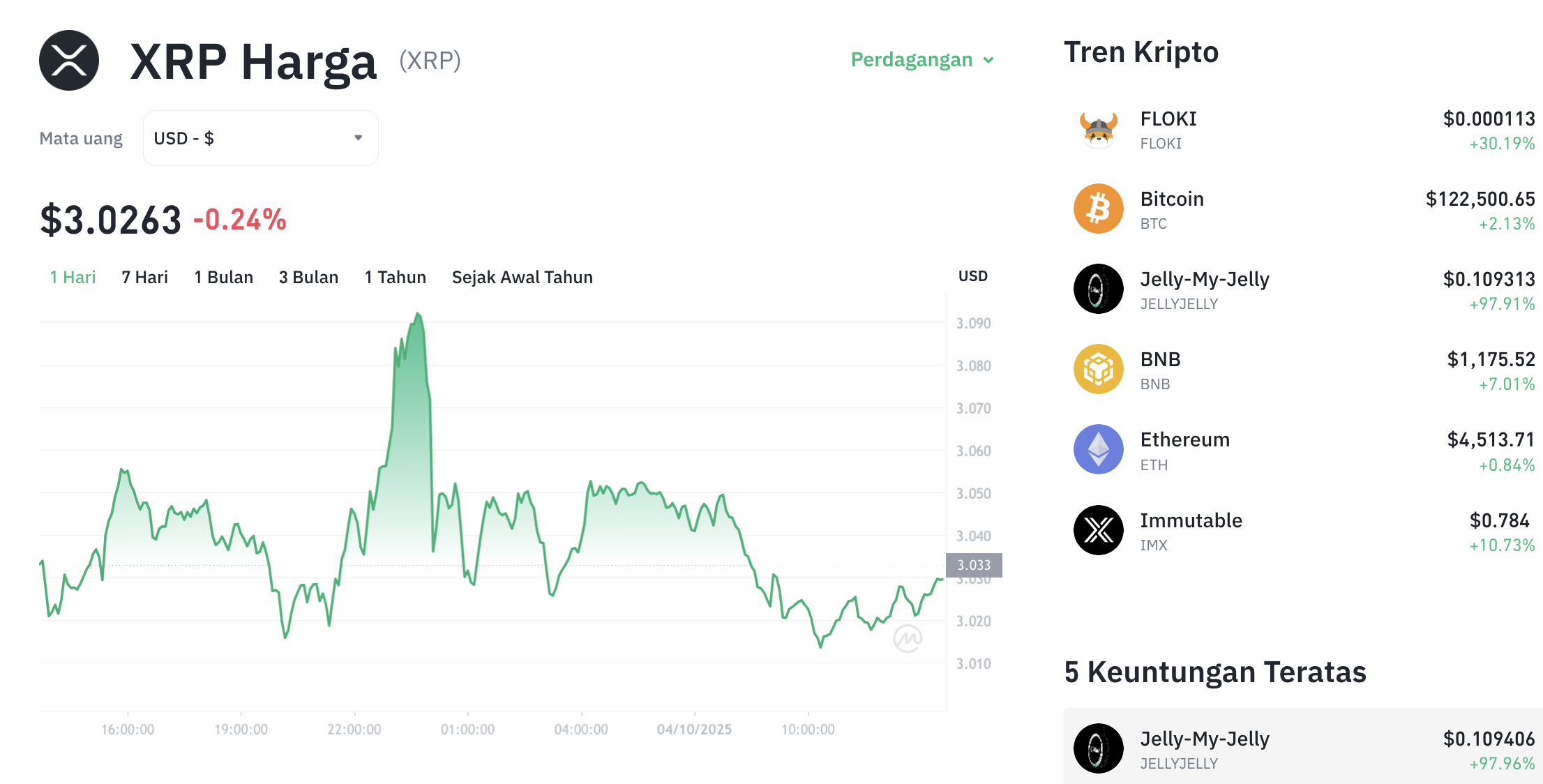This screenshot has width=1543, height=784.
Task: Open the Ethereum name link
Action: click(1184, 440)
